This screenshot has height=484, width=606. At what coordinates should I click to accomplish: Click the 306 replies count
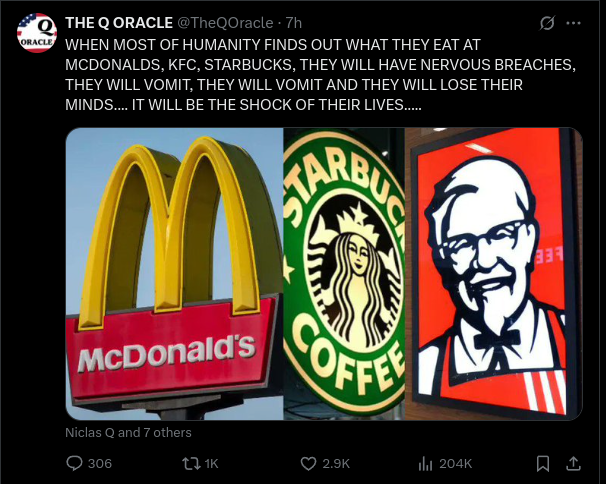[100, 463]
